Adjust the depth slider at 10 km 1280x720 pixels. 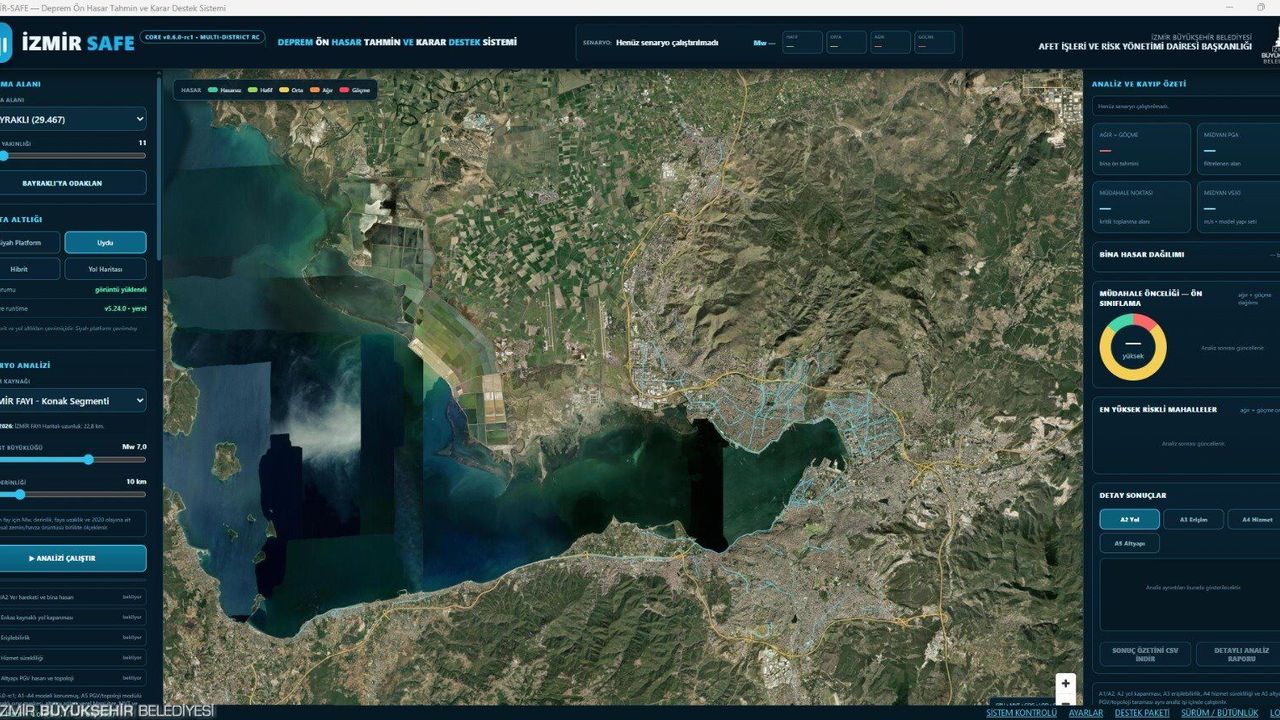(73, 494)
